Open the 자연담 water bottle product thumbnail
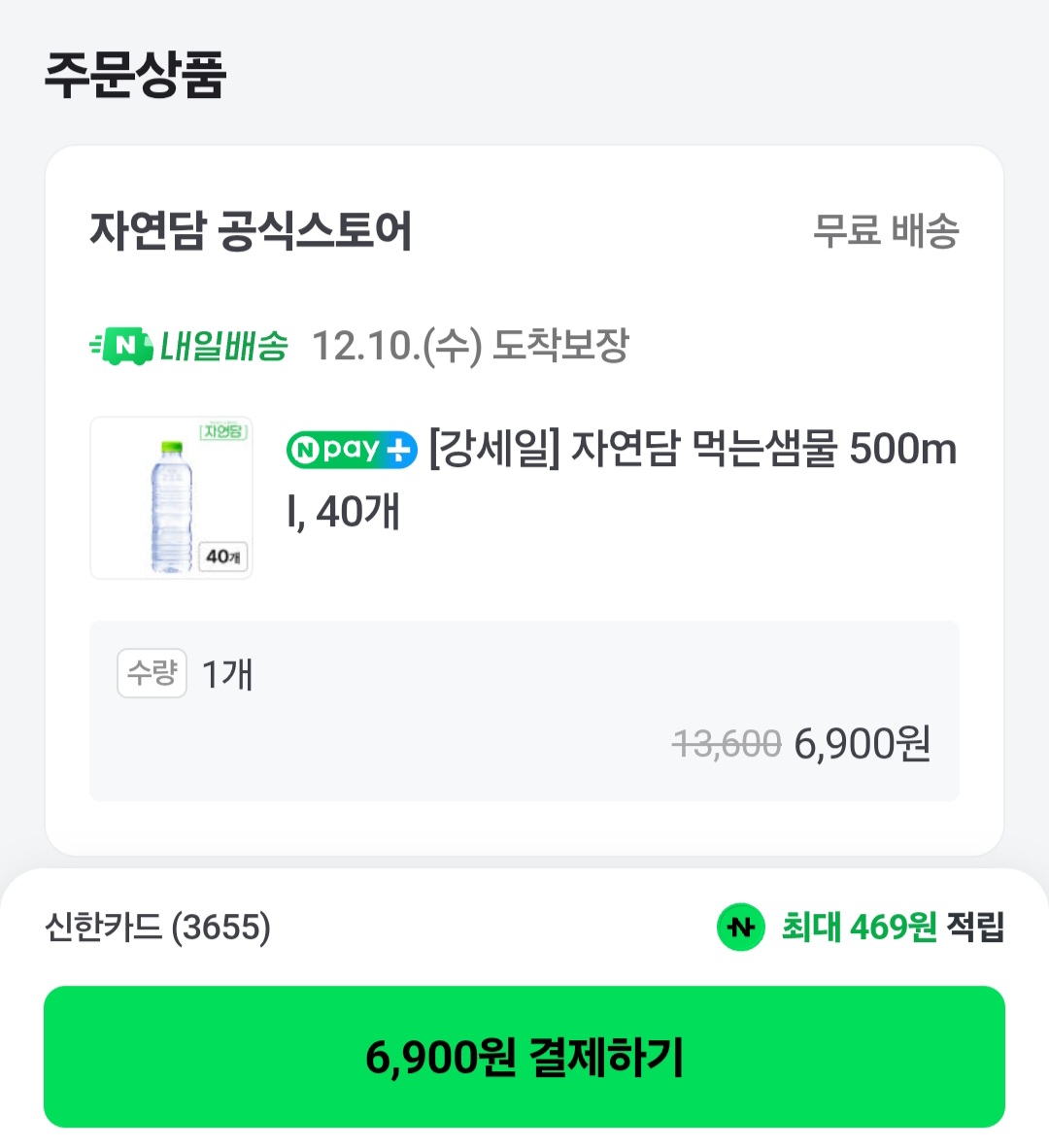1049x1148 pixels. point(171,498)
